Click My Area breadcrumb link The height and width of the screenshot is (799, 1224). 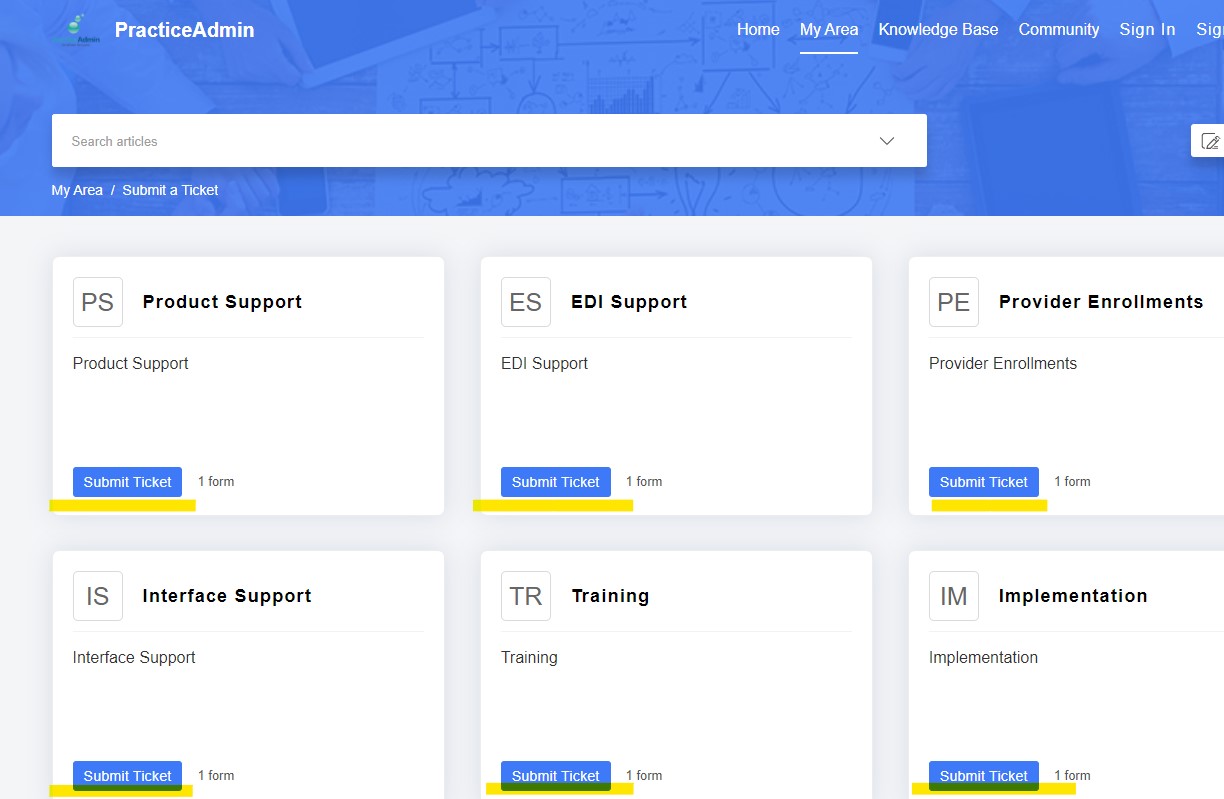(77, 190)
